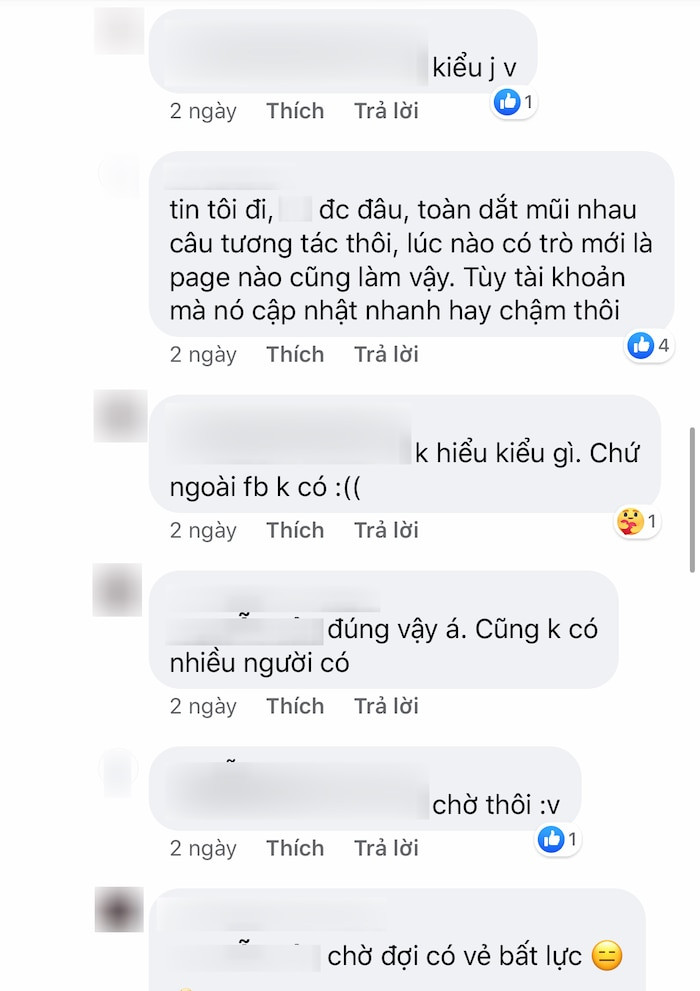The image size is (700, 991).
Task: Click the like reaction icon on the "chờ thôi :v" comment
Action: [x=551, y=839]
